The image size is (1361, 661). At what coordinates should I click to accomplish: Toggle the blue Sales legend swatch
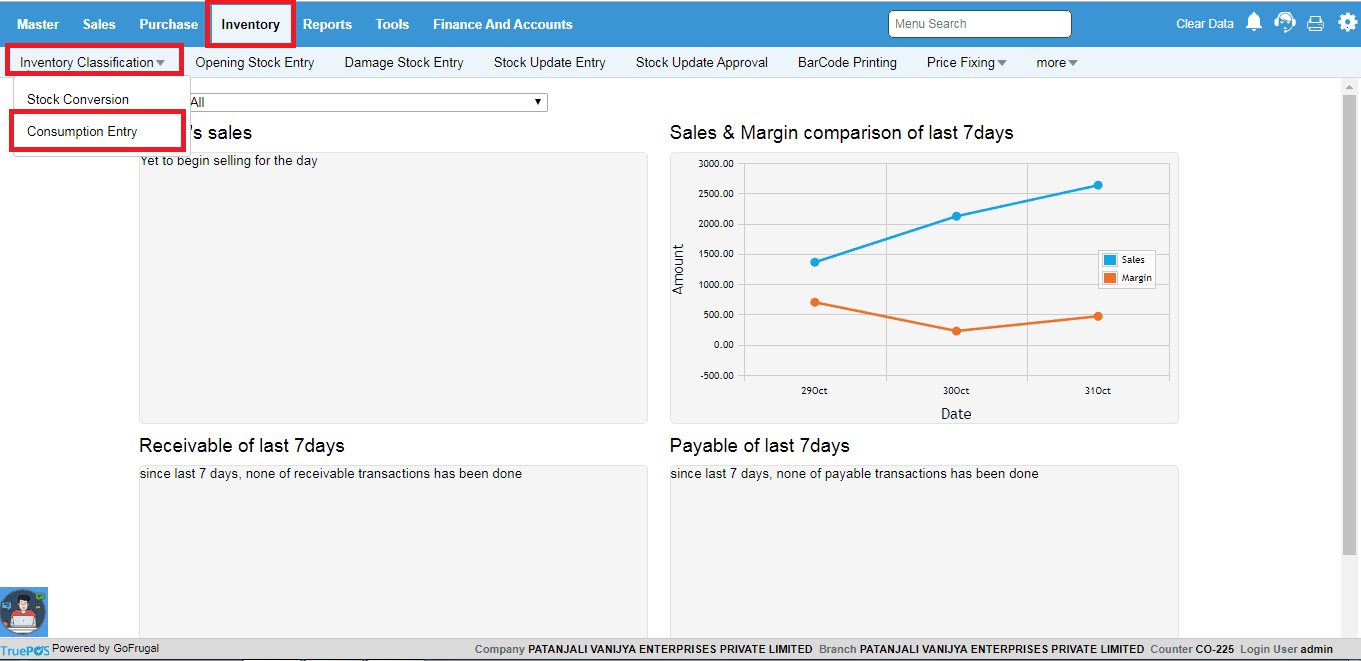tap(1109, 260)
